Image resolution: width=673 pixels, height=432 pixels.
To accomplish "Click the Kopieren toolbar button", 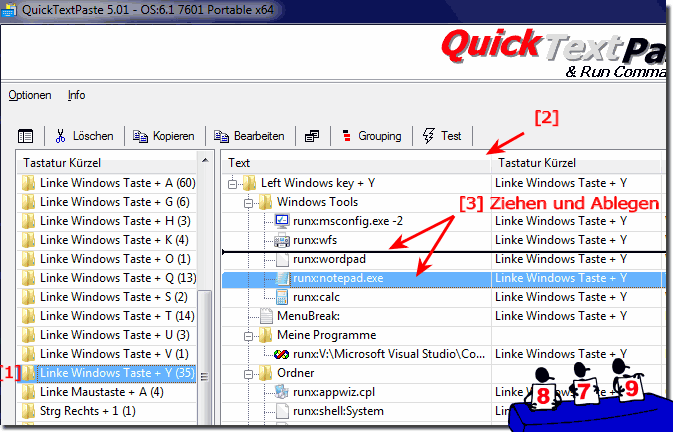I will click(164, 136).
